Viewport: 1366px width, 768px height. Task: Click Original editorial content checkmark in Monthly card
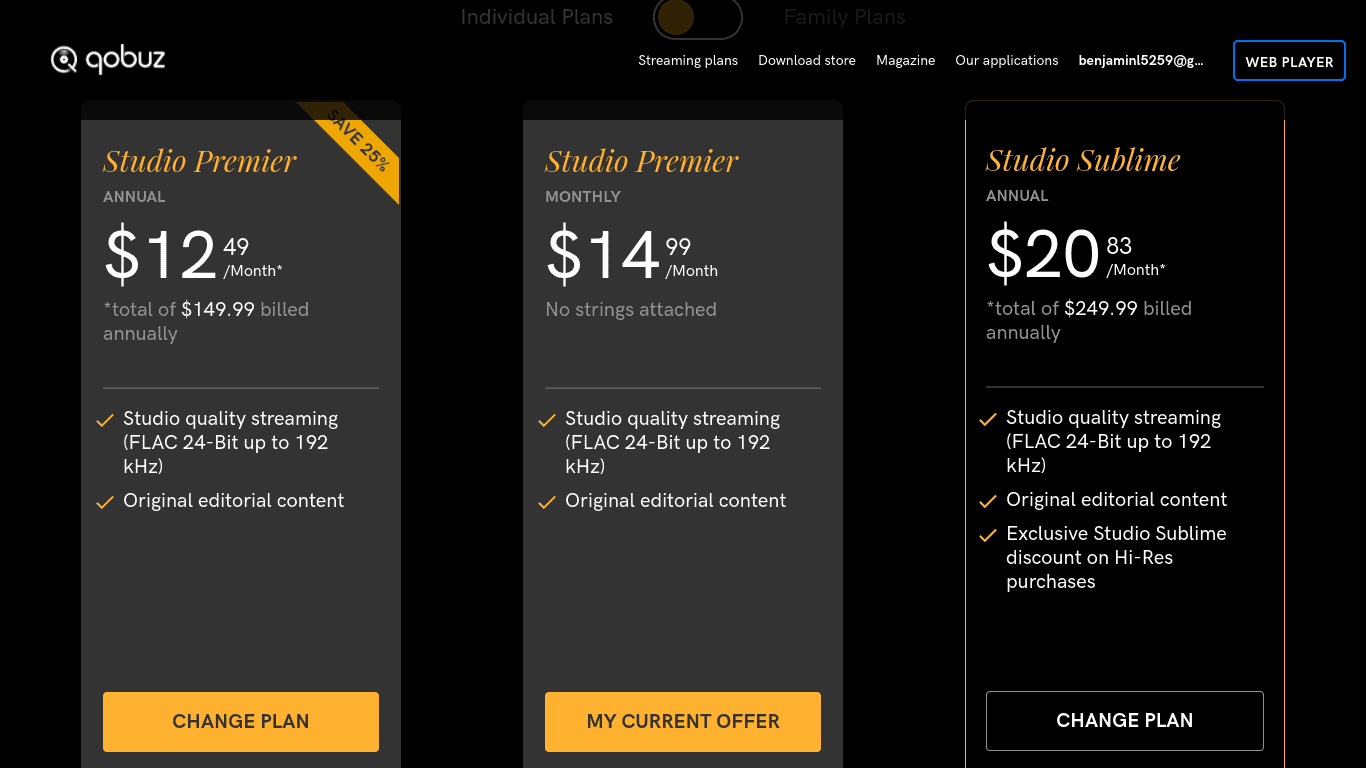click(x=547, y=502)
